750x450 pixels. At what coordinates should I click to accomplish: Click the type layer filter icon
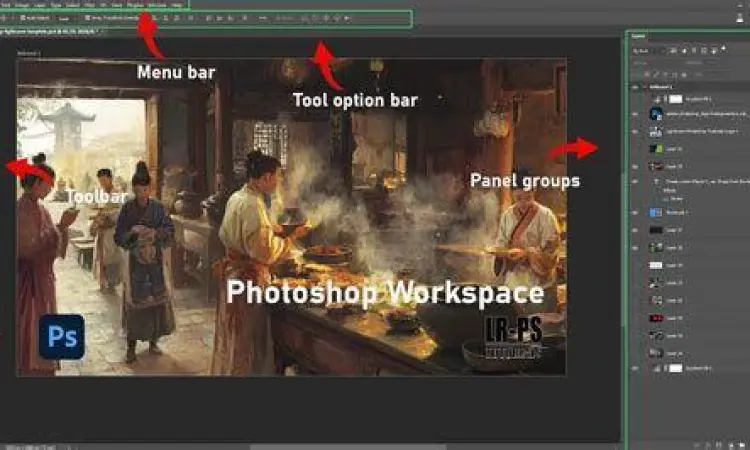(x=686, y=49)
